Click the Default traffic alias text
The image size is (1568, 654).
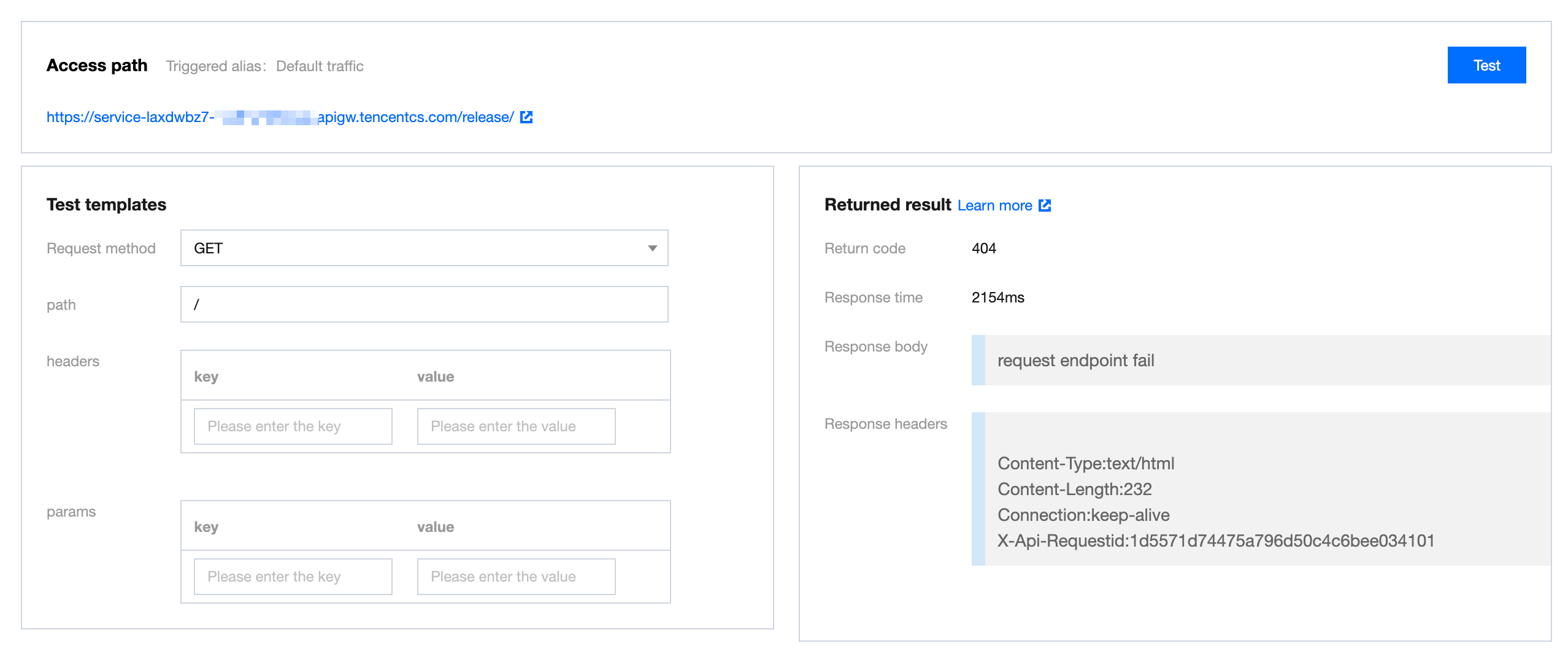tap(320, 66)
